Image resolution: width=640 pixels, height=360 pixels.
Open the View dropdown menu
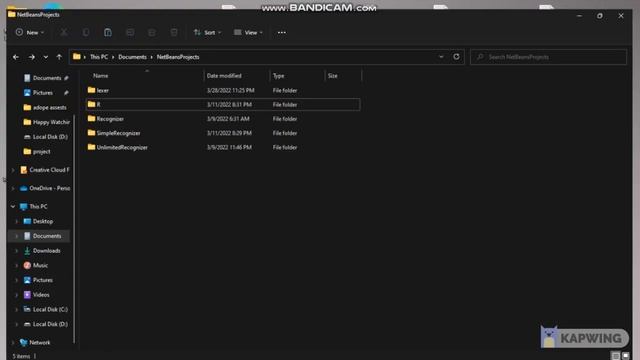(x=248, y=32)
